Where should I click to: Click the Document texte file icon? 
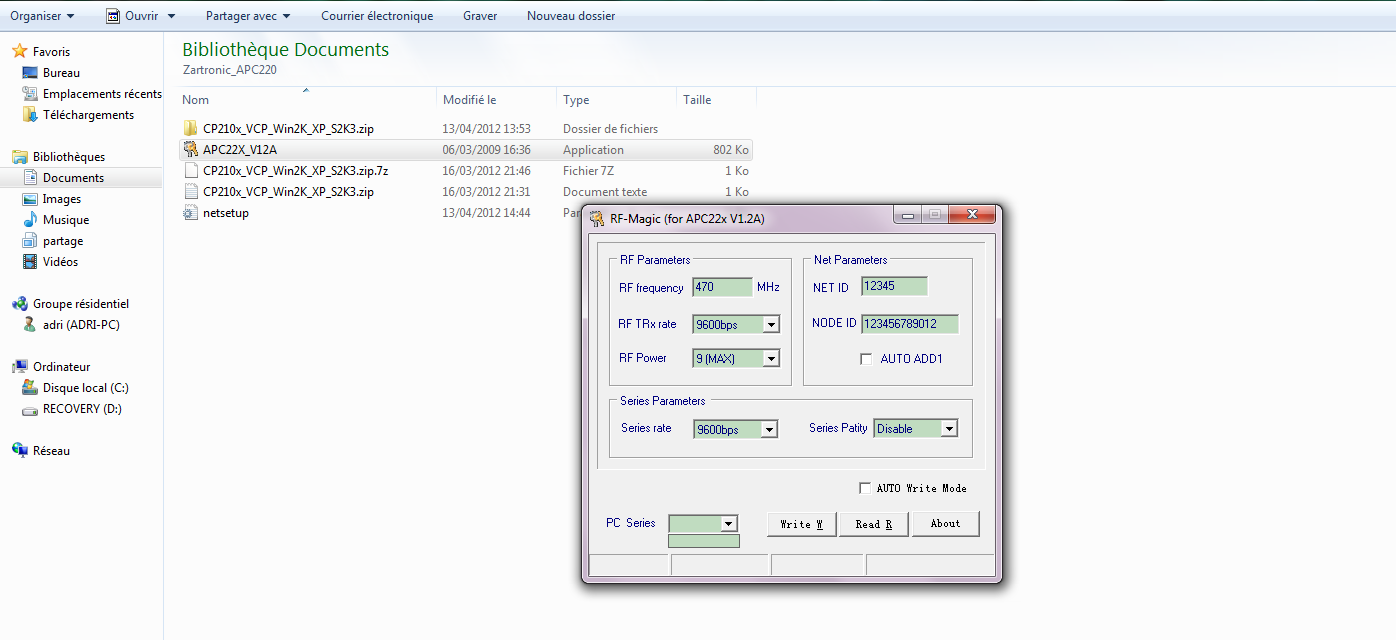[x=191, y=191]
